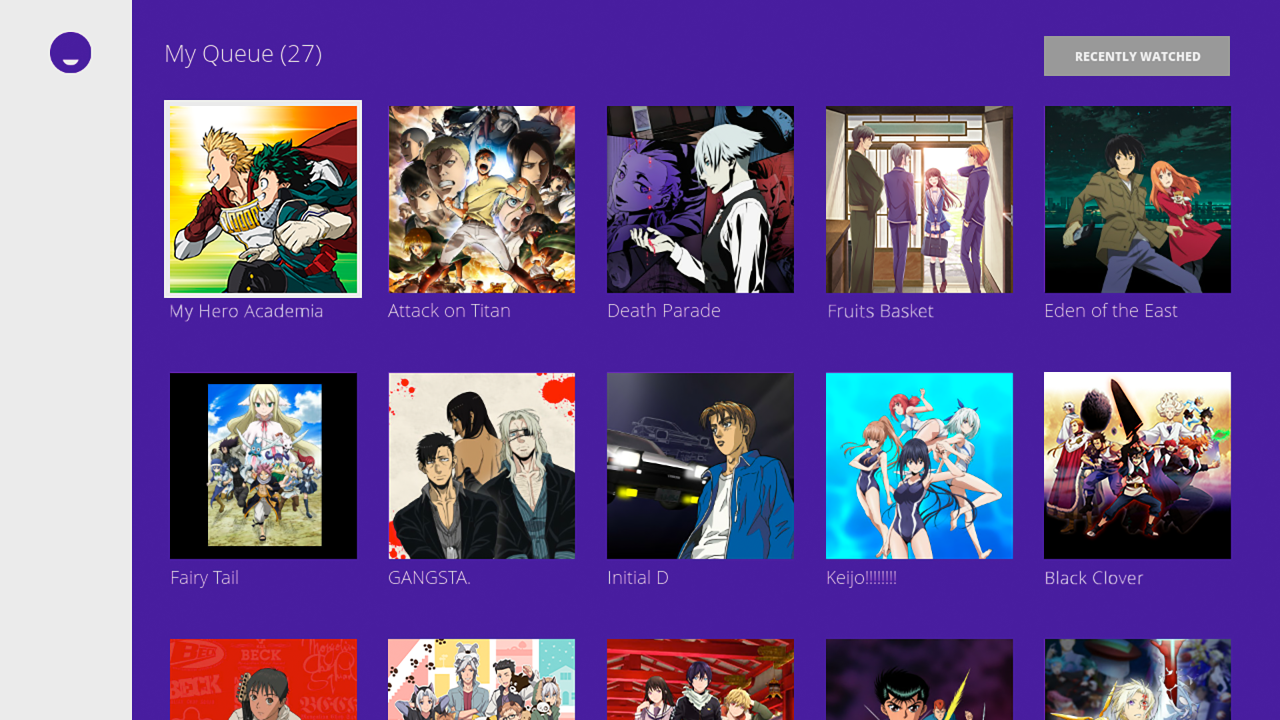Select the "Eden of the East" title
Screen dimensions: 1280x720
(1111, 311)
